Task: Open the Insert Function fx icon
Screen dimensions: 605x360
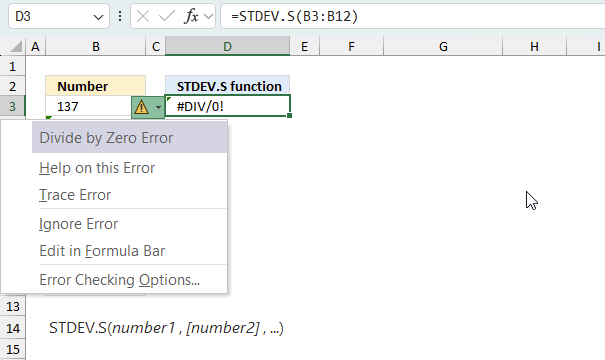Action: click(191, 17)
